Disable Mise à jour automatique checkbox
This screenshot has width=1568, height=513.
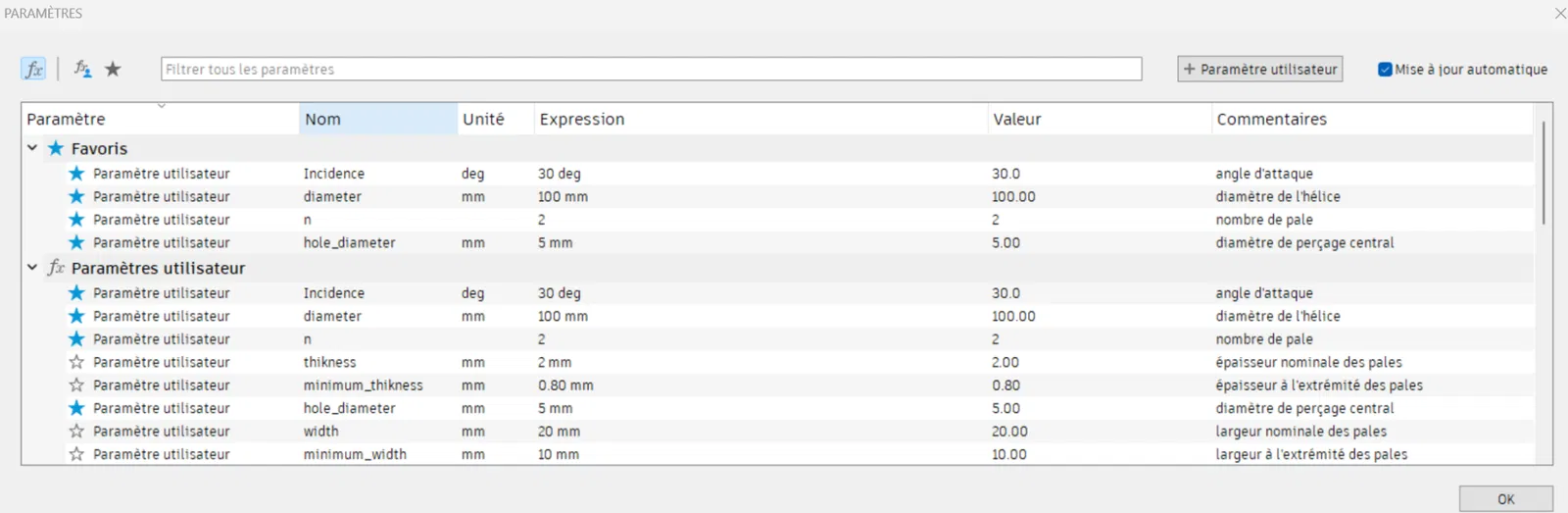point(1385,70)
